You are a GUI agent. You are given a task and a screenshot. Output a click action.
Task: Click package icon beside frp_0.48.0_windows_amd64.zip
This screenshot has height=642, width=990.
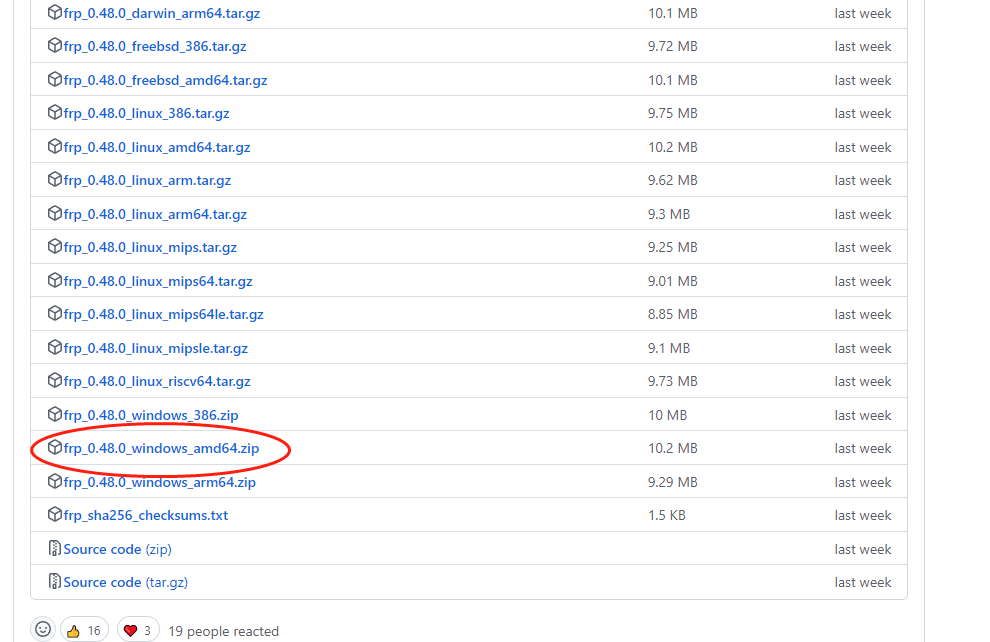point(55,448)
